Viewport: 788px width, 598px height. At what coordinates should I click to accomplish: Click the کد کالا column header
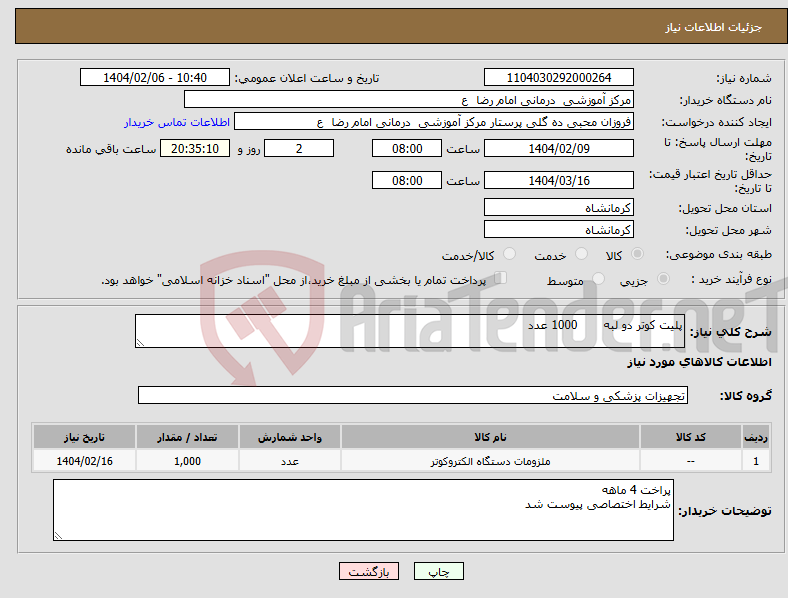tap(691, 437)
